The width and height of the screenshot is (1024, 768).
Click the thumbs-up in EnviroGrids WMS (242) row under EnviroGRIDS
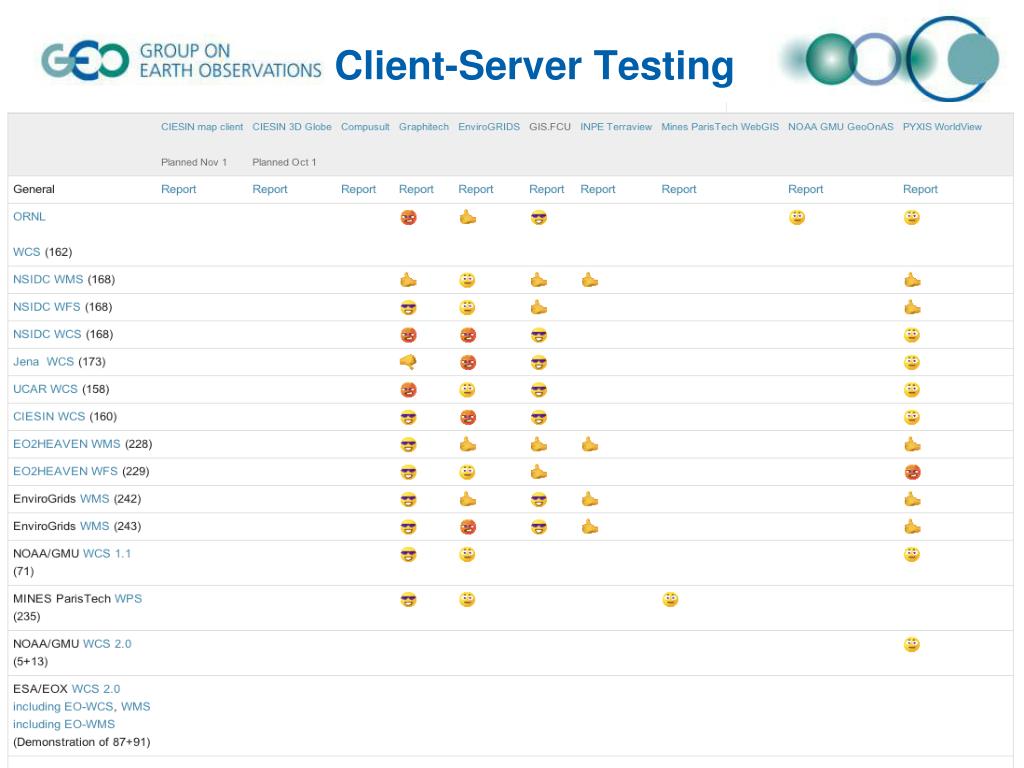468,500
